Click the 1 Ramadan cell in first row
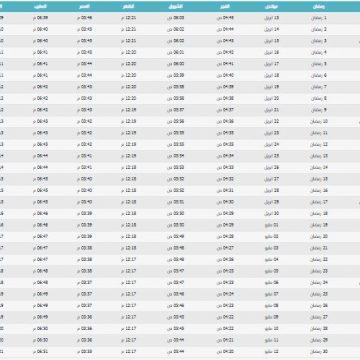Screen dimensions: 360x360 pyautogui.click(x=319, y=18)
